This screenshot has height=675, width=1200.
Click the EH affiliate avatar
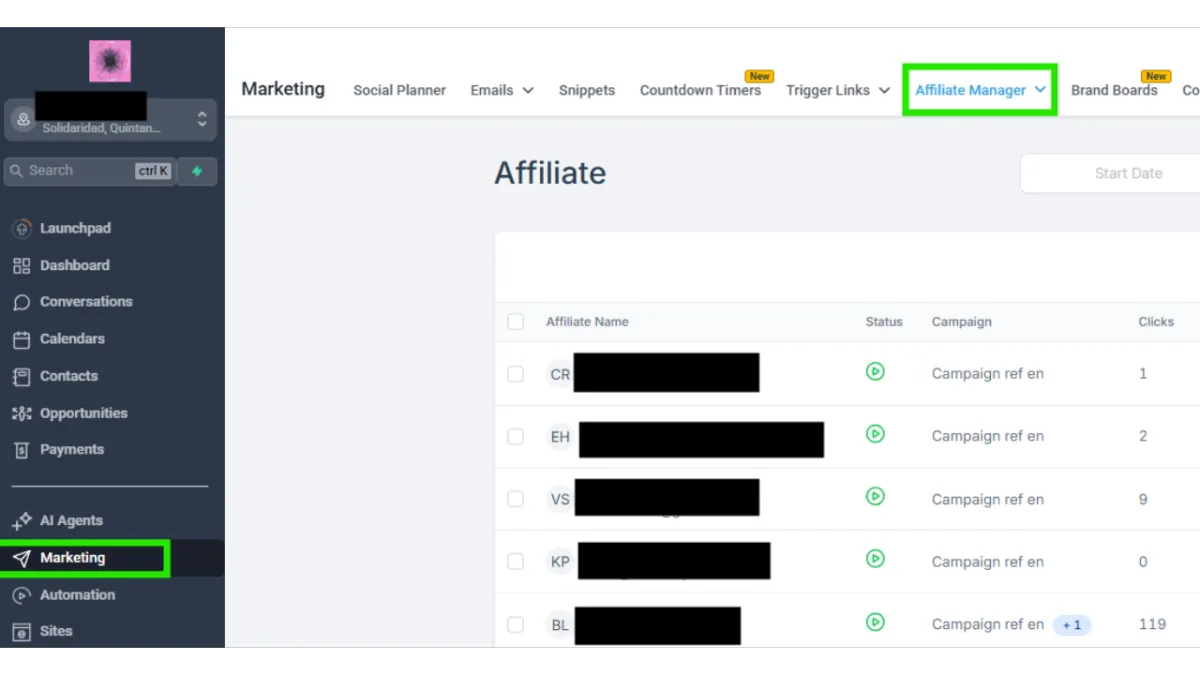click(560, 437)
